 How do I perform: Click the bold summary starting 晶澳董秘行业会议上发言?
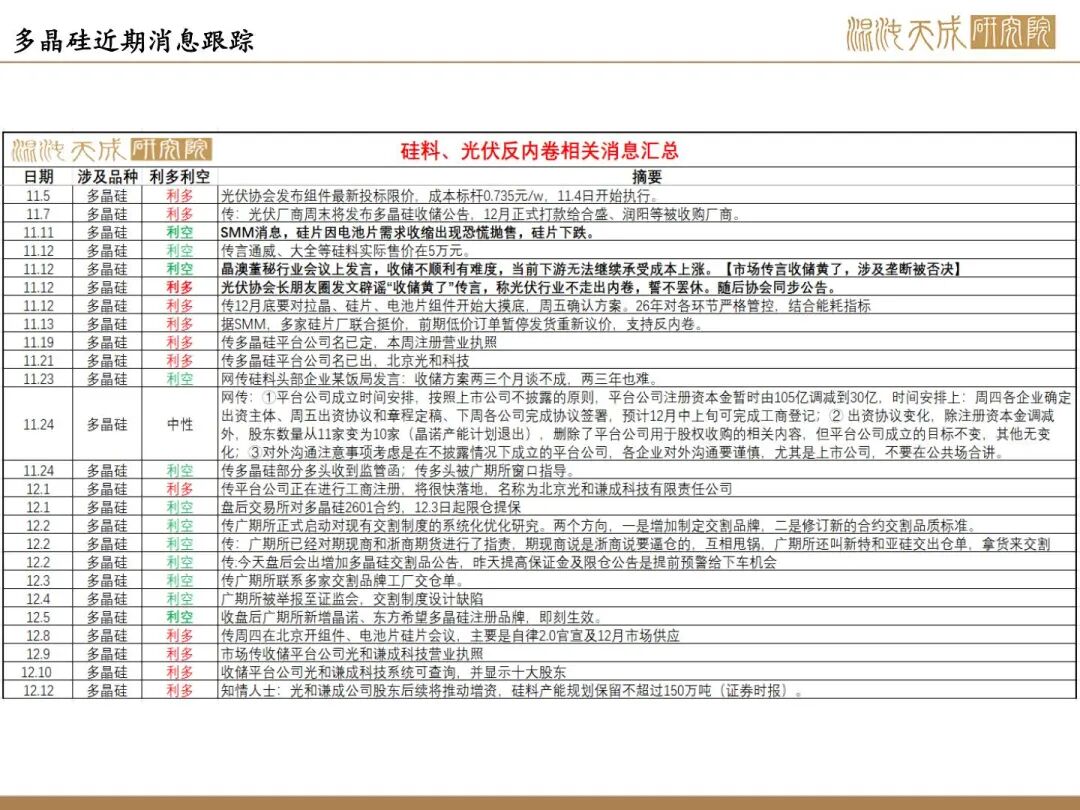(592, 269)
